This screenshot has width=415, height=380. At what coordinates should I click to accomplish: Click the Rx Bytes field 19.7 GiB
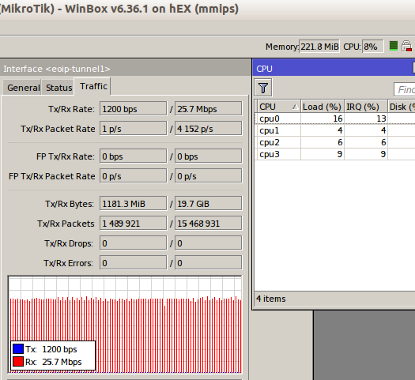pos(208,203)
